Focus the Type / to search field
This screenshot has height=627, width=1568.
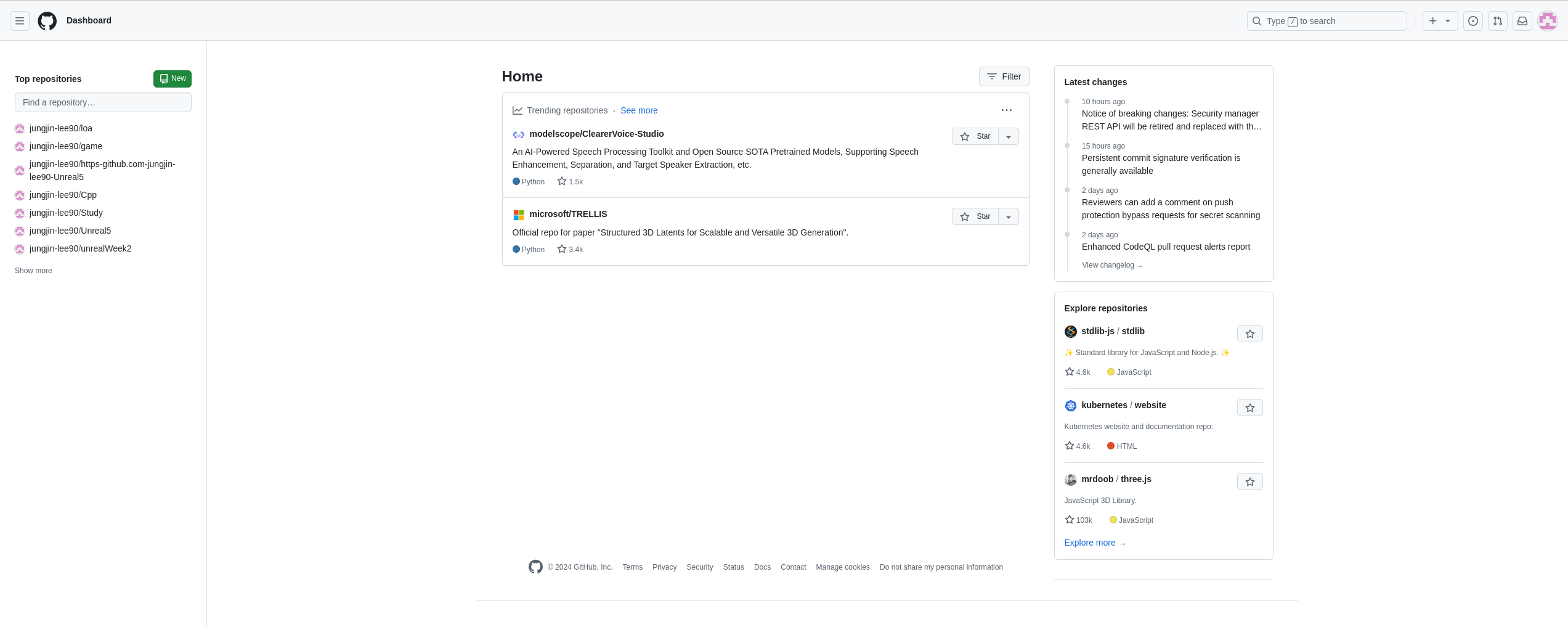1327,21
